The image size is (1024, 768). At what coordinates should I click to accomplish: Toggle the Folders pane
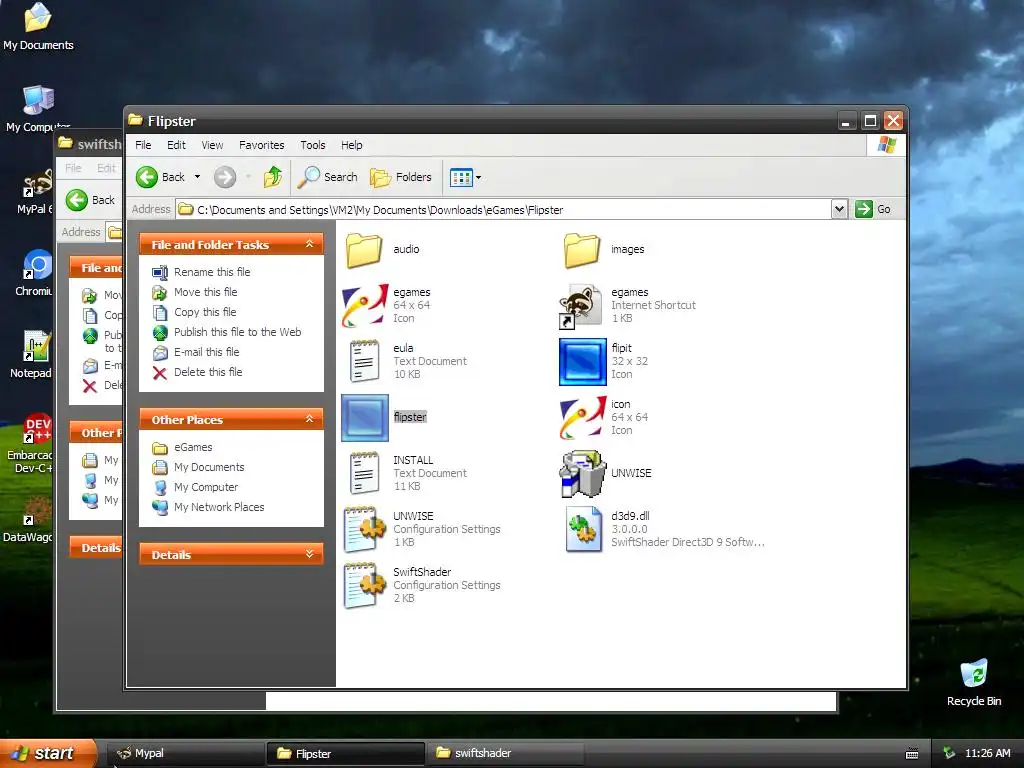[400, 177]
